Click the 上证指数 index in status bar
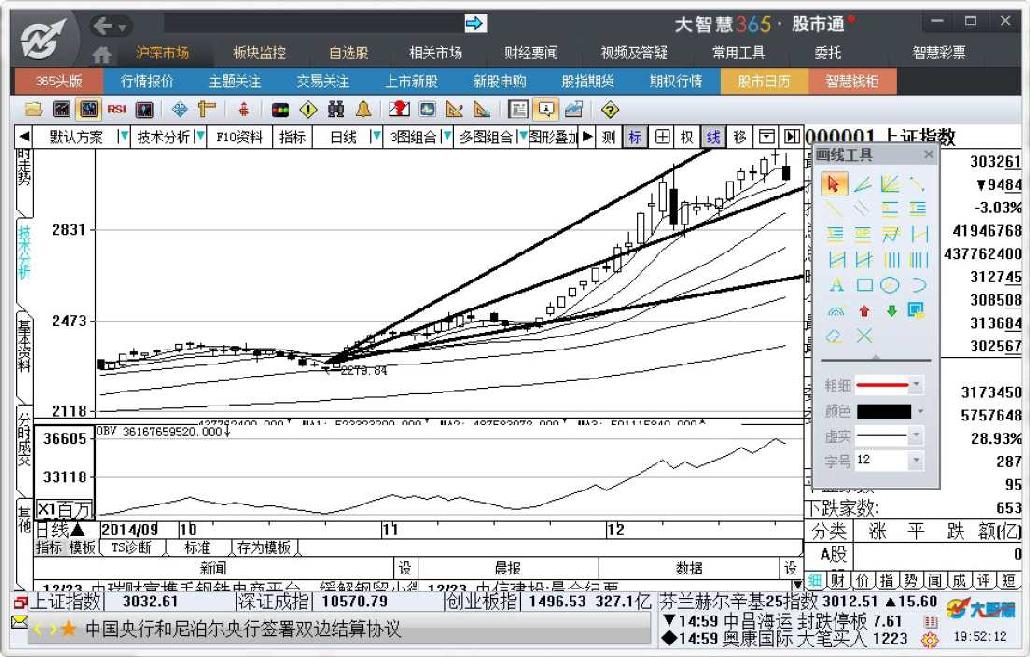The width and height of the screenshot is (1030, 657). (x=66, y=601)
